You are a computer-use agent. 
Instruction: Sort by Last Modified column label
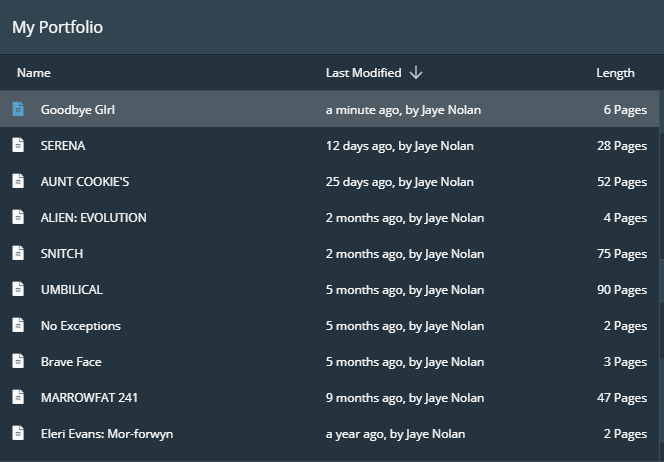(x=363, y=73)
